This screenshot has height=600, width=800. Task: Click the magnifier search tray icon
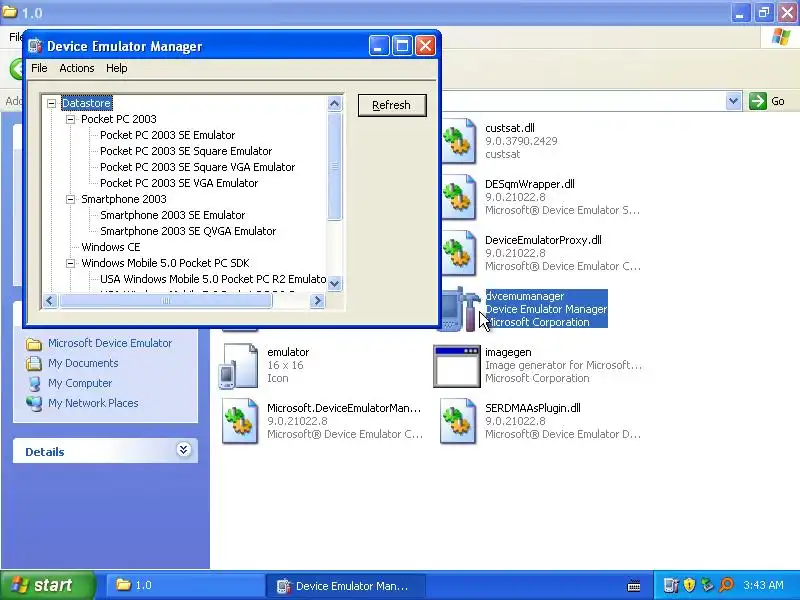[727, 585]
